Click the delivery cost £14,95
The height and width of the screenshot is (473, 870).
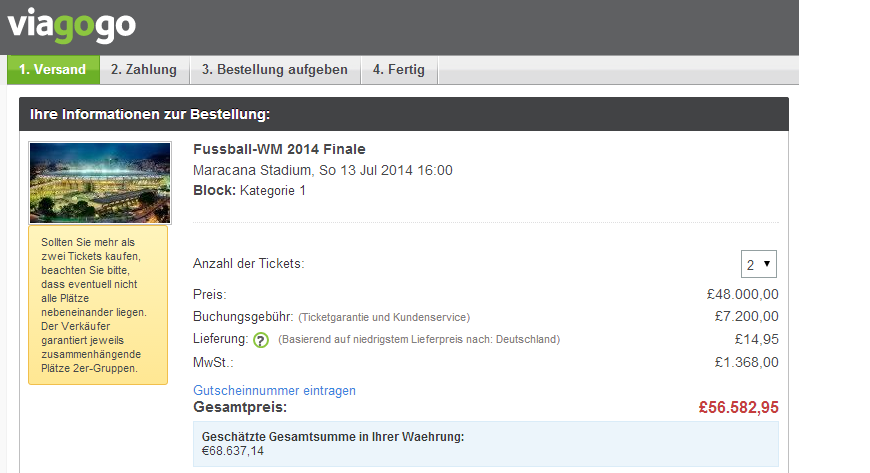(757, 339)
